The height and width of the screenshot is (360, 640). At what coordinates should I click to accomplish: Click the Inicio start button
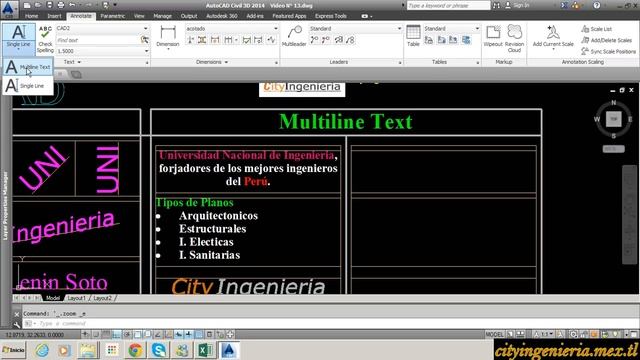point(13,350)
